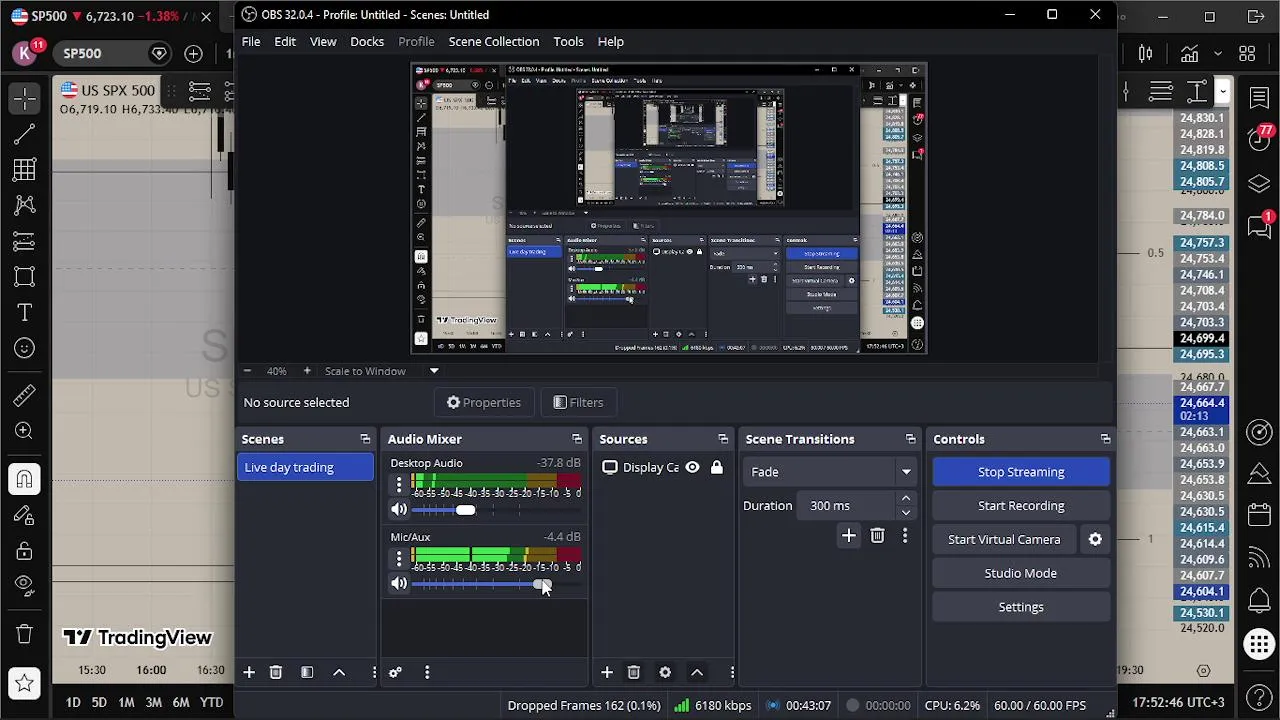The width and height of the screenshot is (1280, 720).
Task: Open the OBS Edit menu
Action: click(285, 41)
